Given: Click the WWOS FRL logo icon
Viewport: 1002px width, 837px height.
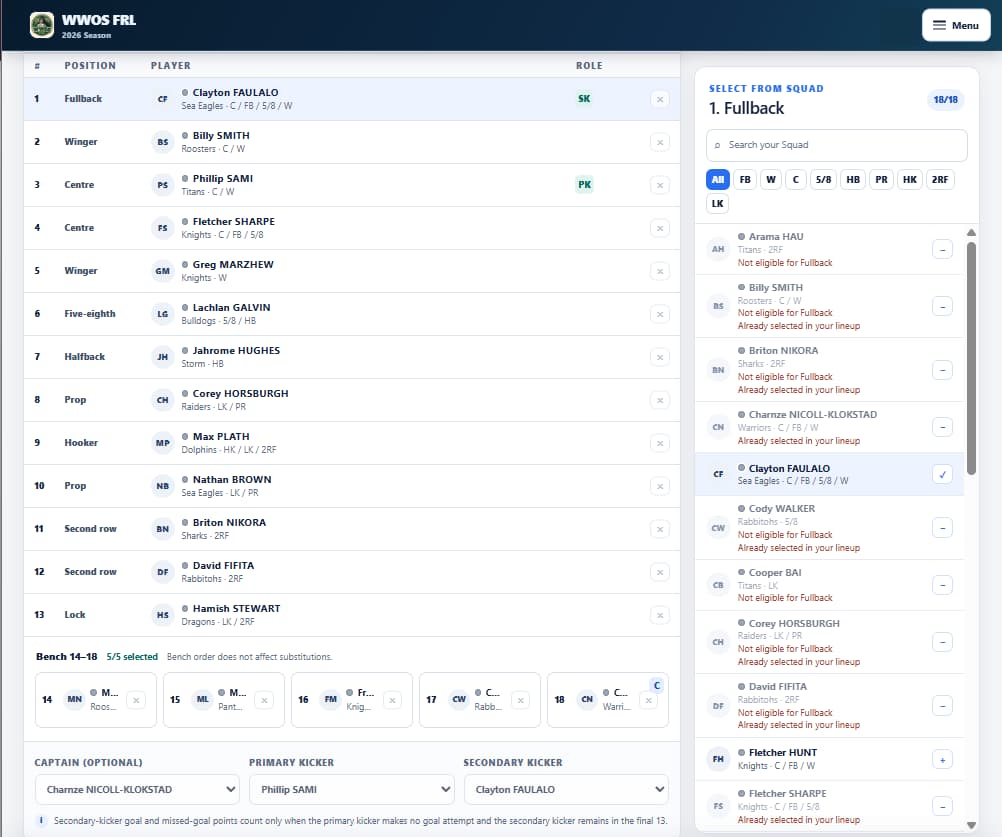Looking at the screenshot, I should (42, 26).
